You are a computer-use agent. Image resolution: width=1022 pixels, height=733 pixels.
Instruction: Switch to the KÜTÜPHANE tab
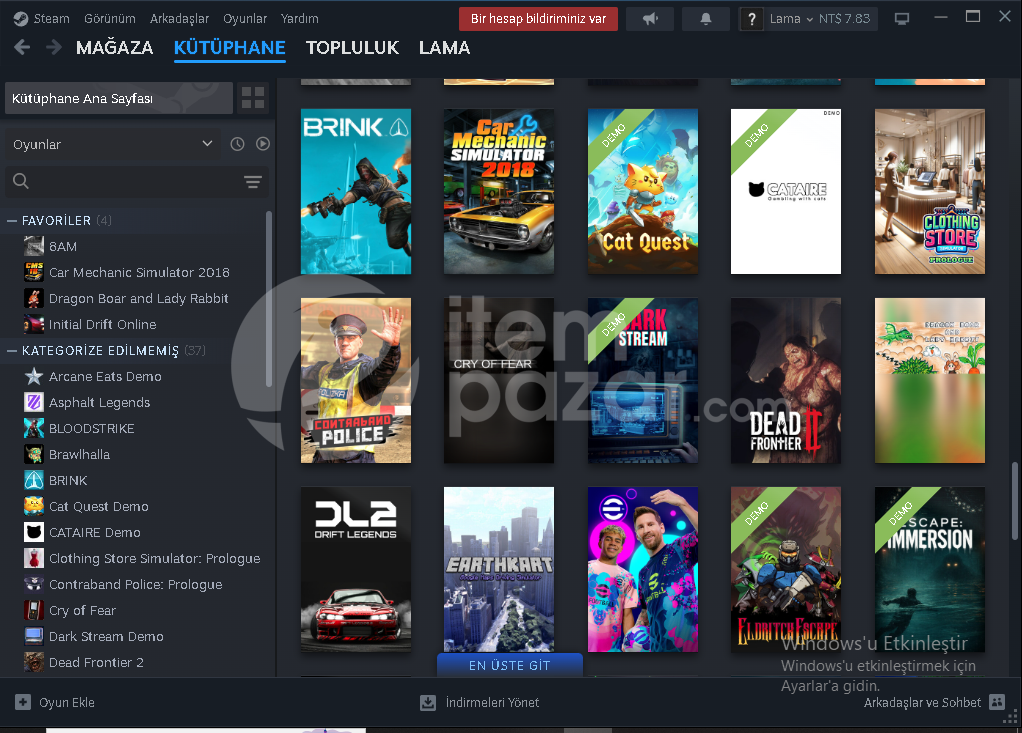click(x=229, y=48)
